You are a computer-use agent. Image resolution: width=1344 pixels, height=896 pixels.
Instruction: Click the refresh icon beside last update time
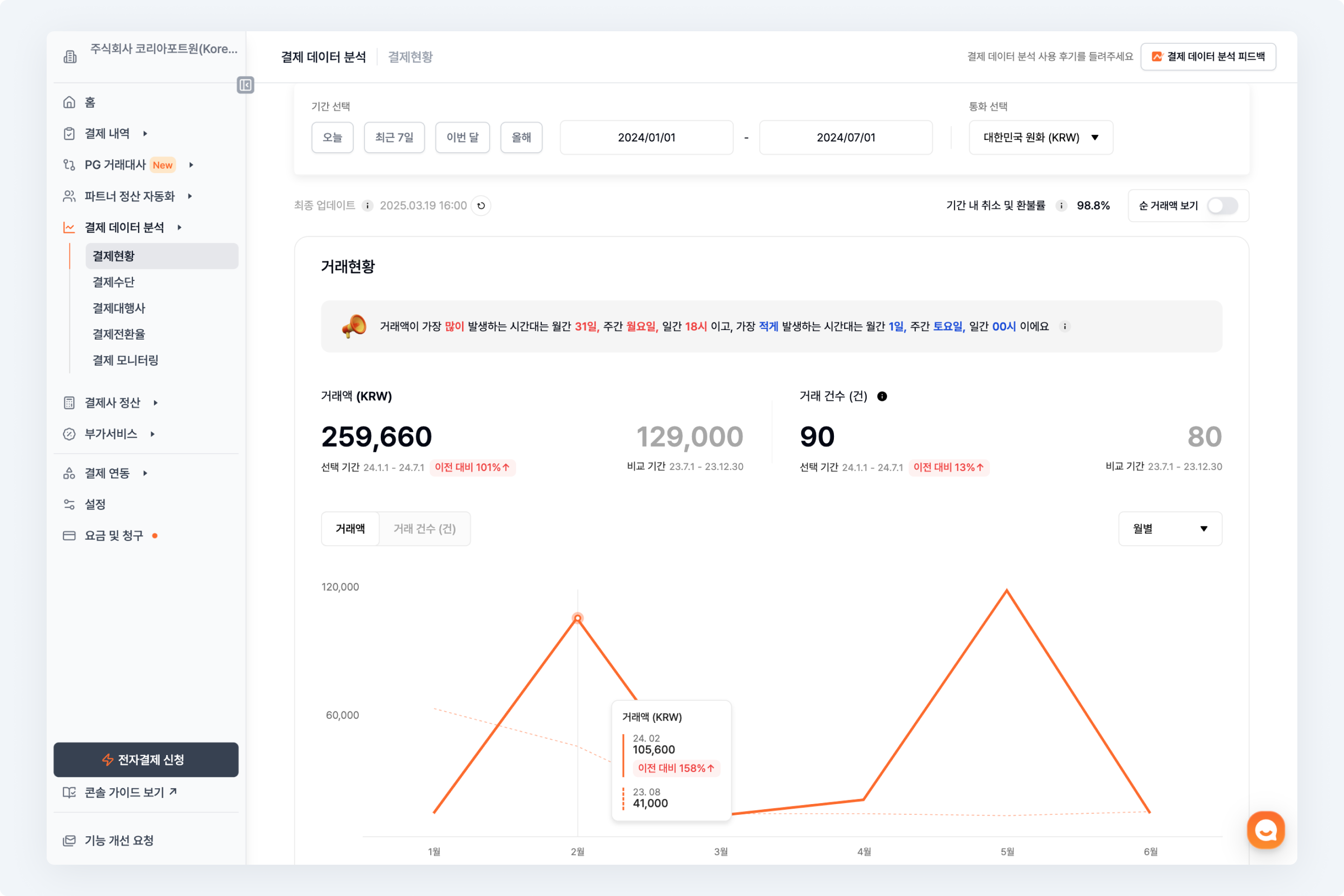481,206
